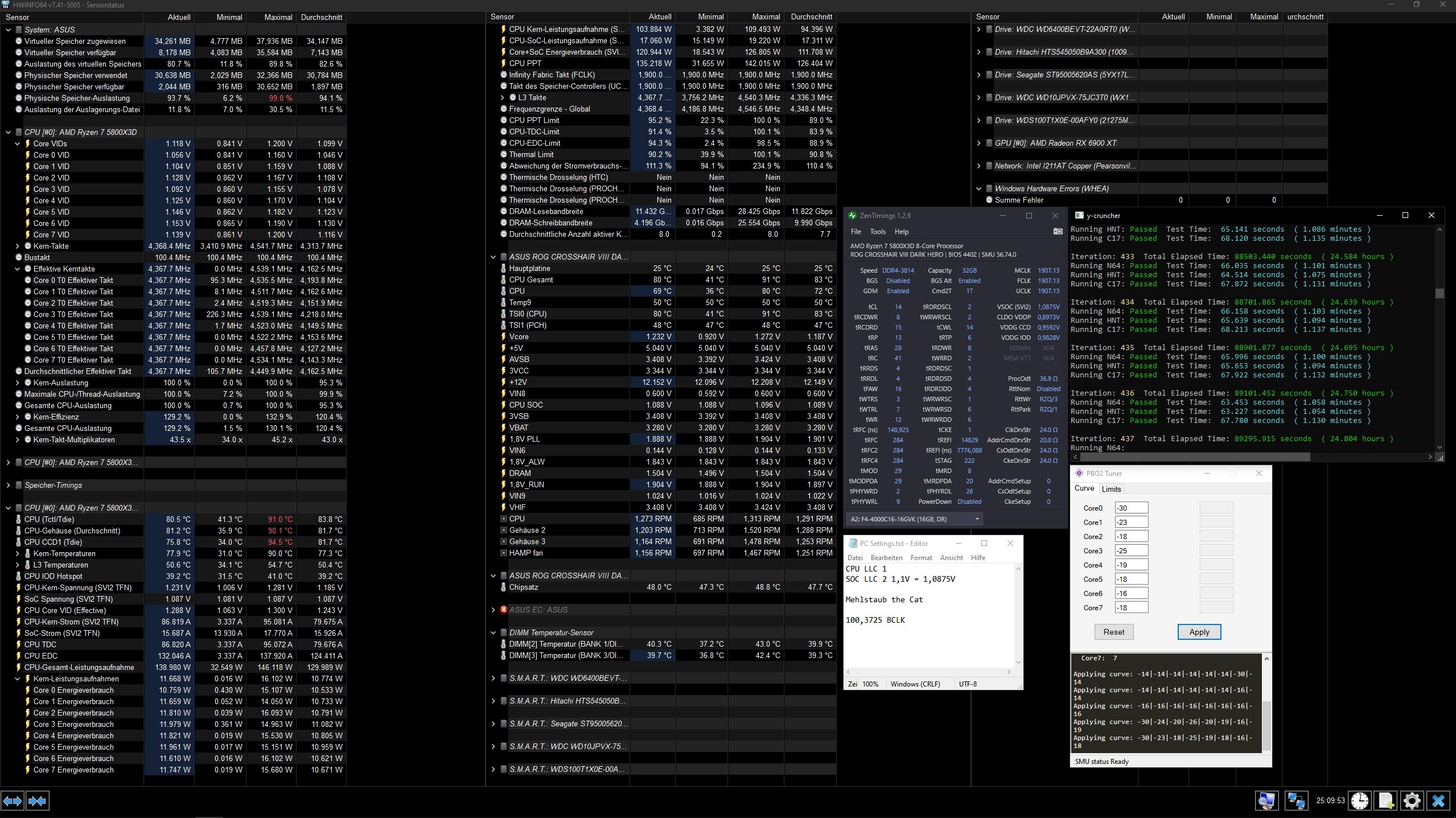Open the Format menu in Editor

click(921, 558)
